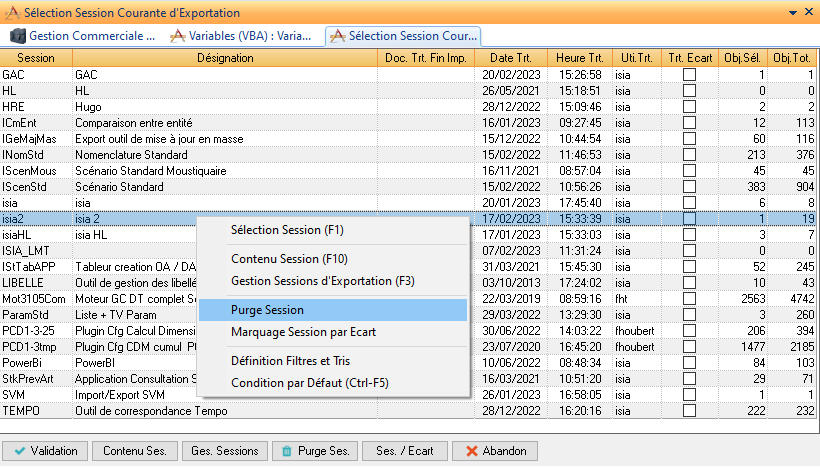The height and width of the screenshot is (467, 820).
Task: Click the Purge Ses. trash button
Action: pos(314,450)
